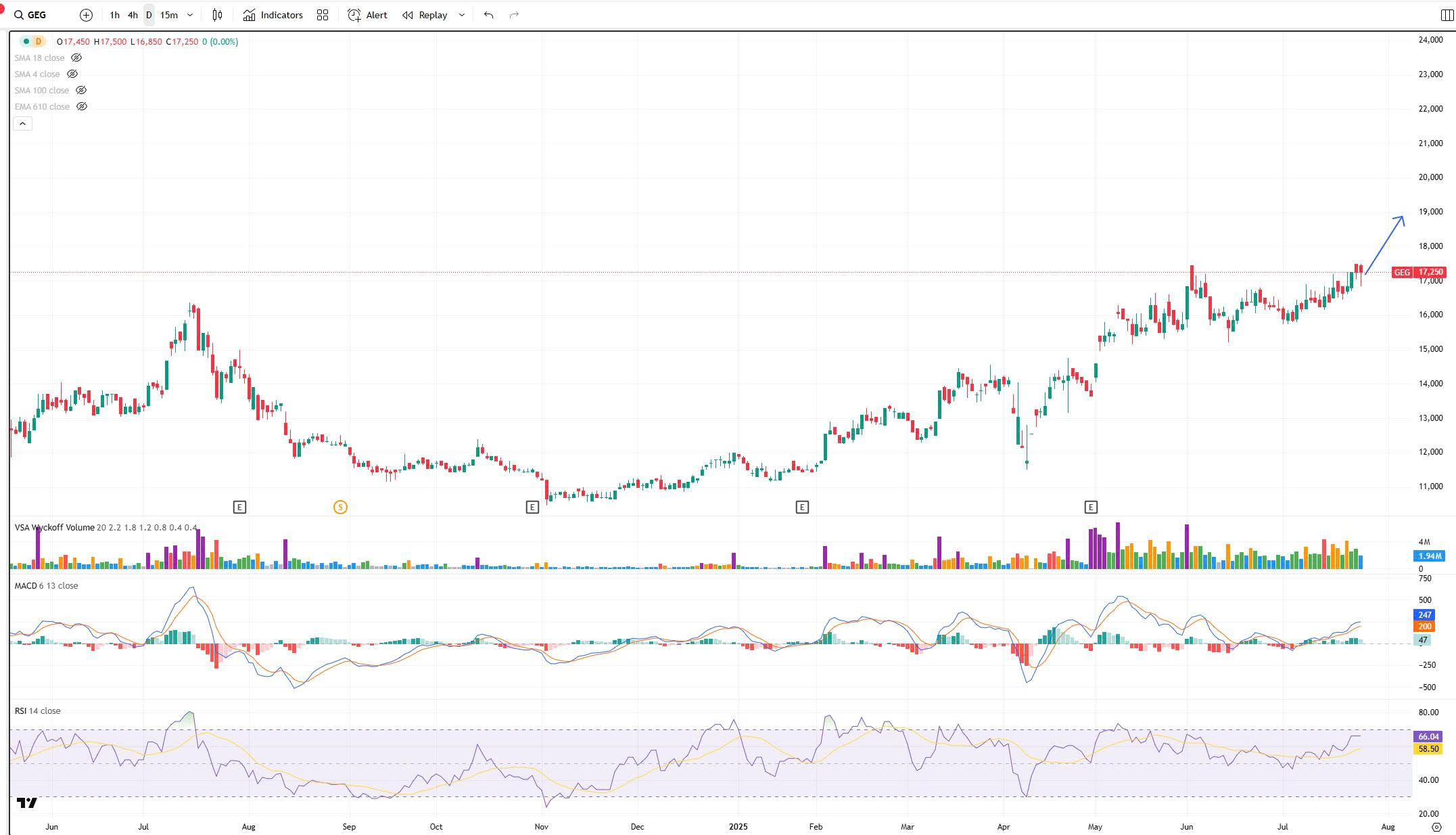The image size is (1456, 835).
Task: Click the TradingView logo at bottom left
Action: coord(27,803)
